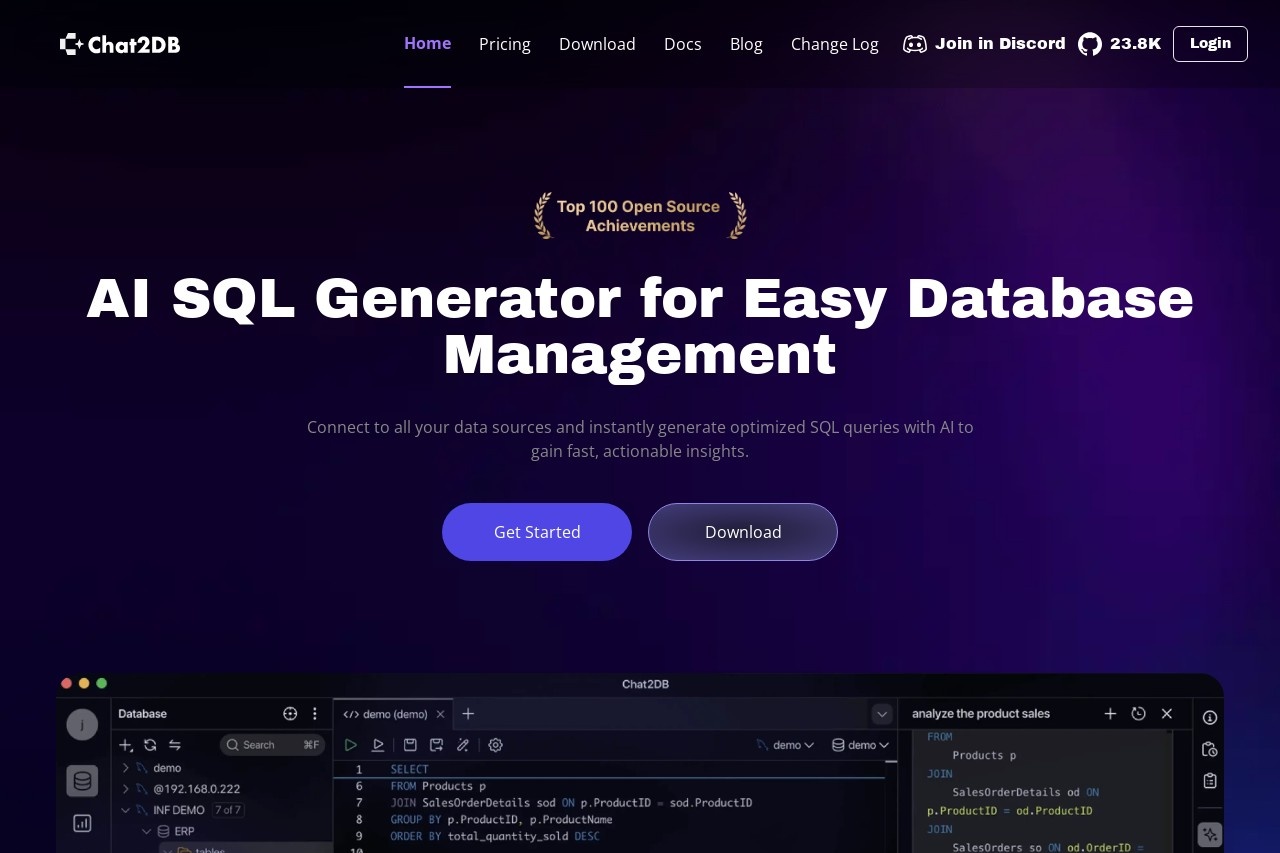Close the demo (demo) tab
This screenshot has height=853, width=1280.
pyautogui.click(x=440, y=714)
